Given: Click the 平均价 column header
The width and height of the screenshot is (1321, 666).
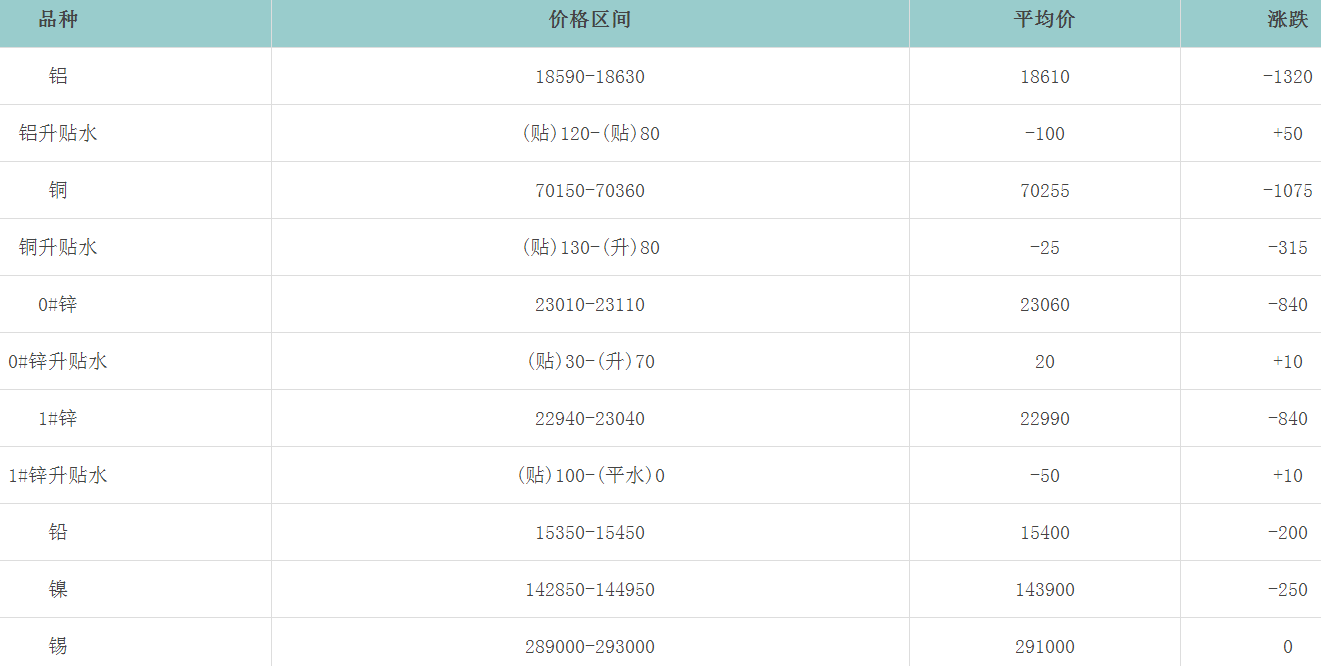Looking at the screenshot, I should click(x=1044, y=20).
